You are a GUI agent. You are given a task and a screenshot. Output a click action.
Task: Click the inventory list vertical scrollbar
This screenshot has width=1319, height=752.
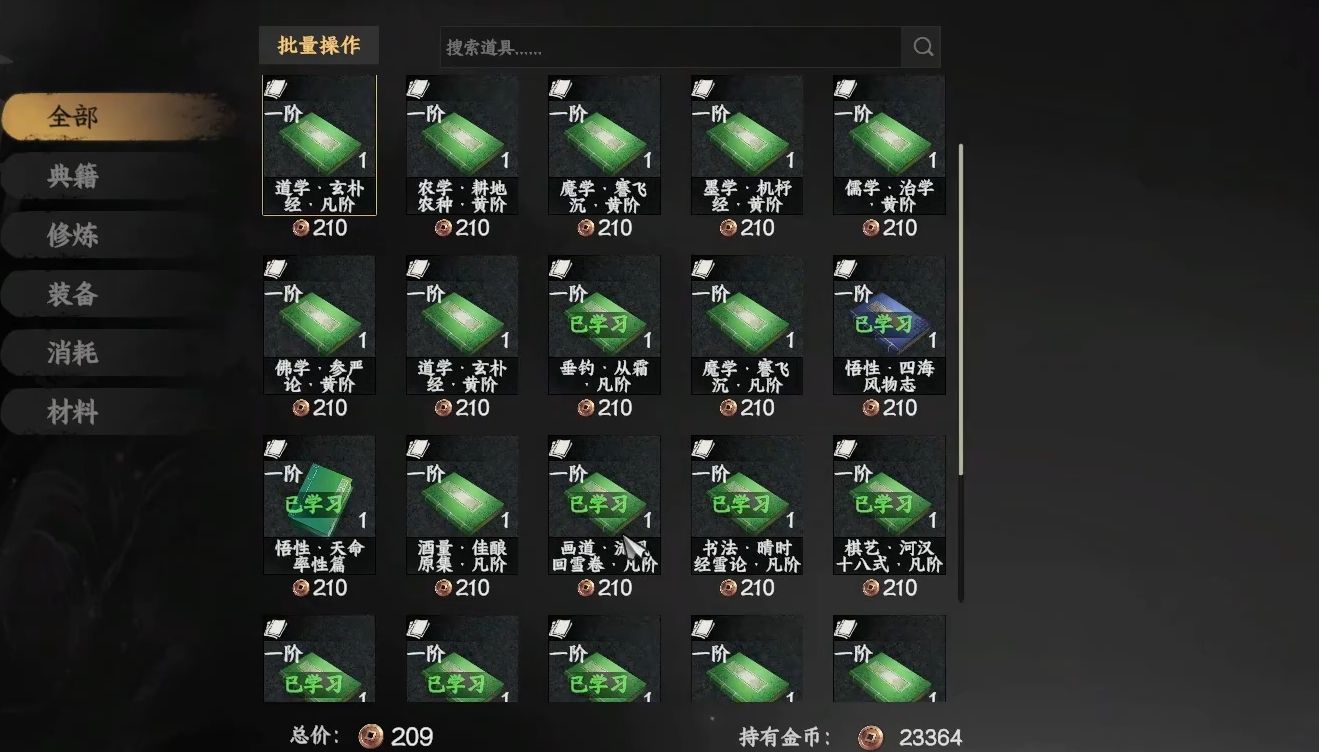click(x=961, y=372)
